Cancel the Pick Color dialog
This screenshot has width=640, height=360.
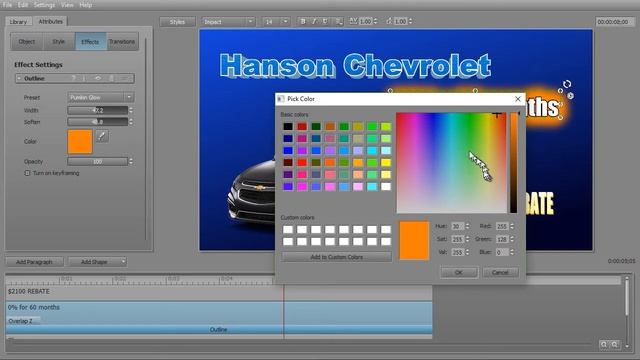click(x=500, y=272)
